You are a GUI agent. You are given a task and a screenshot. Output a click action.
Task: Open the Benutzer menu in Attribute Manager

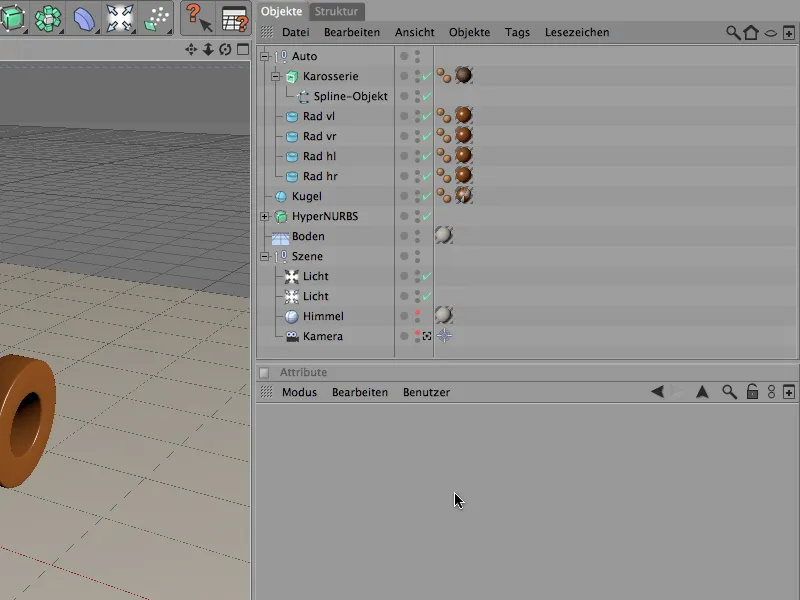[x=426, y=392]
